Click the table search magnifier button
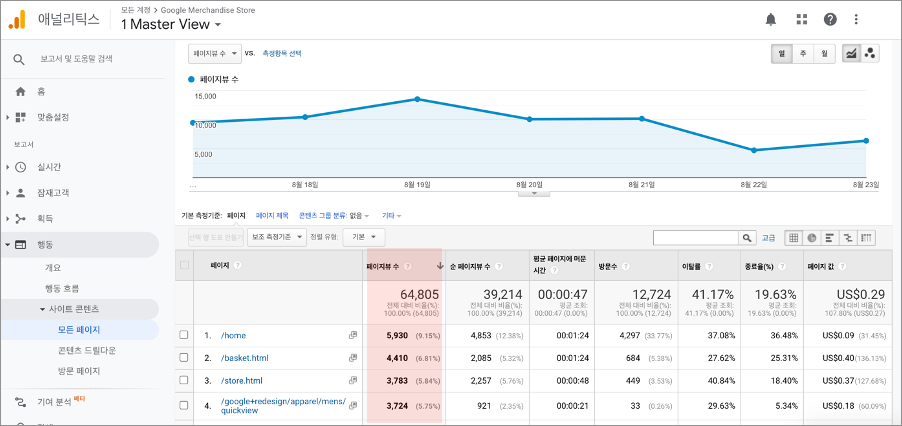 pyautogui.click(x=747, y=237)
